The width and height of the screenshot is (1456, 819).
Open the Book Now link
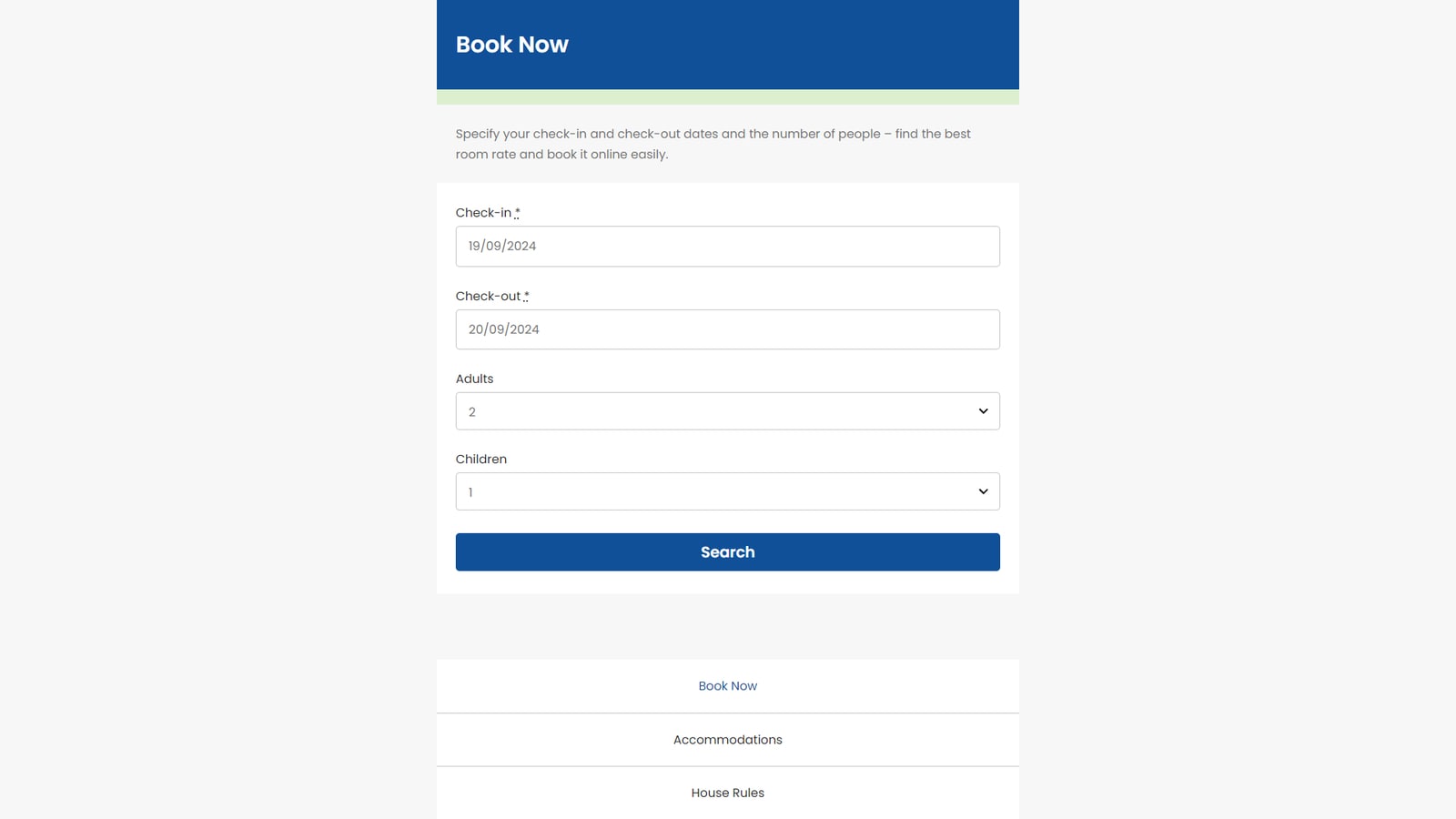[x=727, y=685]
